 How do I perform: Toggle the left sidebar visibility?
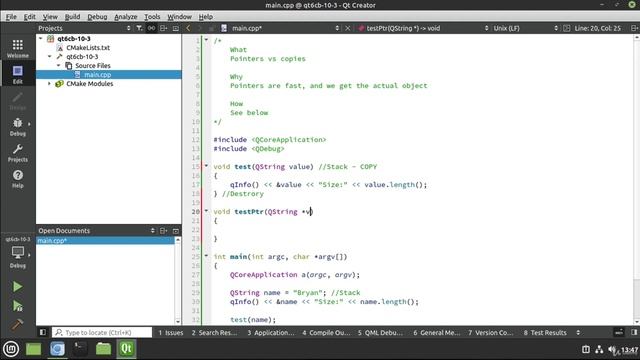(x=42, y=332)
